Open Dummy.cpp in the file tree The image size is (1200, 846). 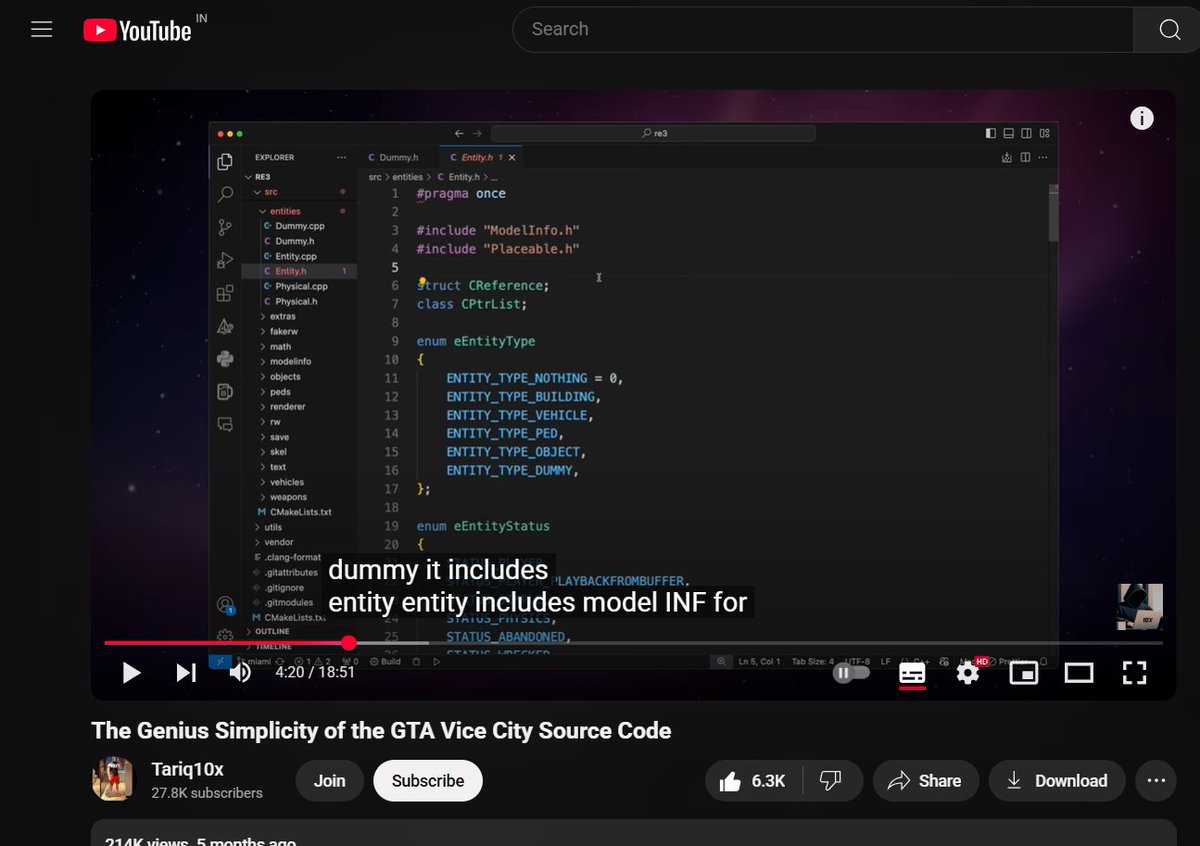[x=300, y=226]
